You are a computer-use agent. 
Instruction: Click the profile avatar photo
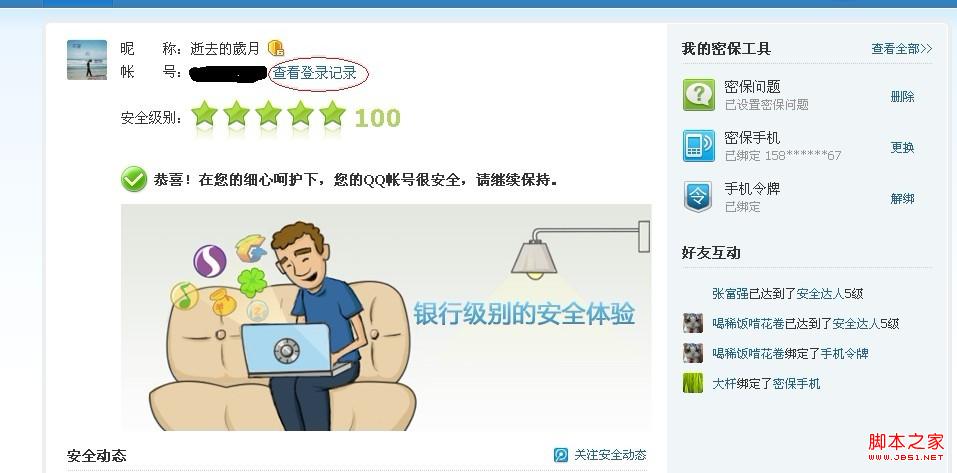point(87,60)
